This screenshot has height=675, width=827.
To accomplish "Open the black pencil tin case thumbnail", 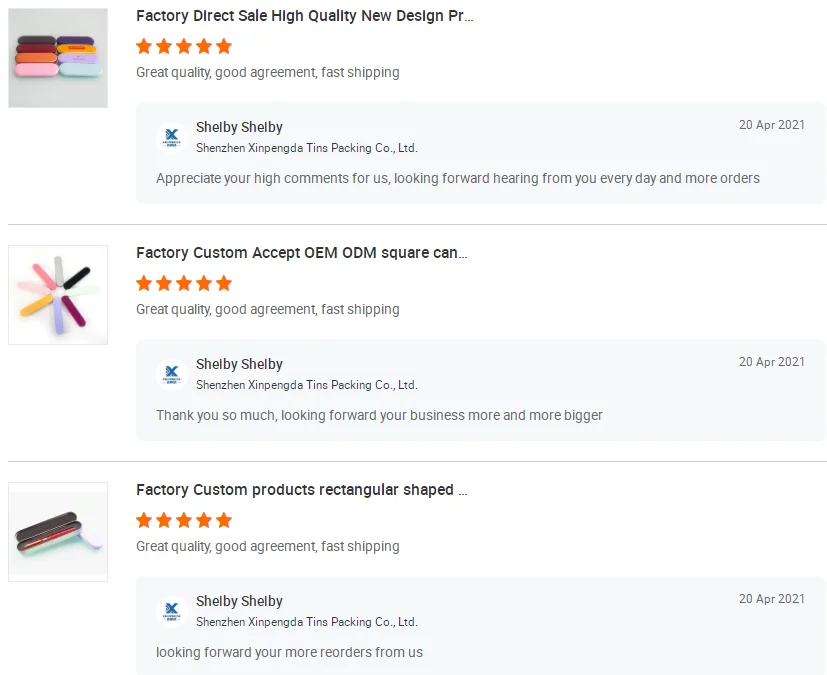I will click(58, 532).
